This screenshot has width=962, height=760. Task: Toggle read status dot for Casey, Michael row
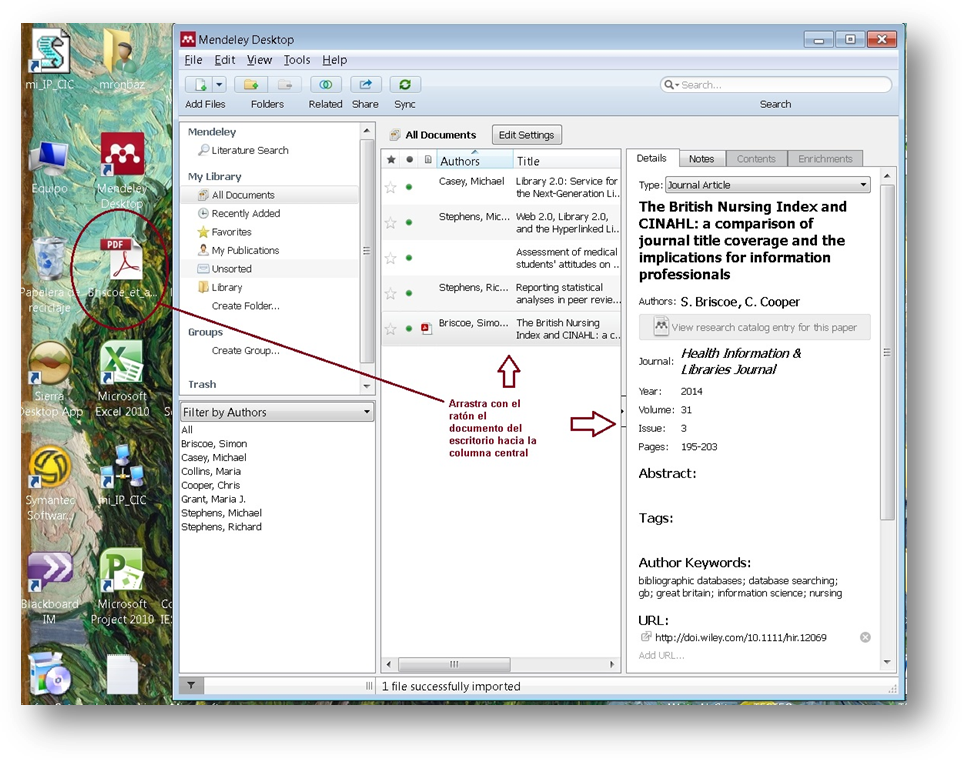[x=409, y=187]
